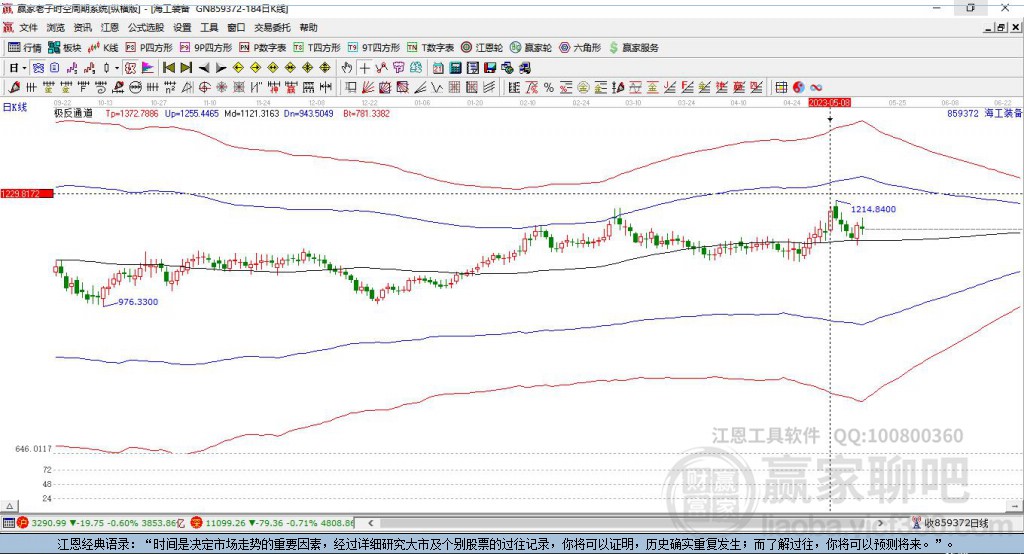Click the 极反通道 indicator label

pos(73,113)
